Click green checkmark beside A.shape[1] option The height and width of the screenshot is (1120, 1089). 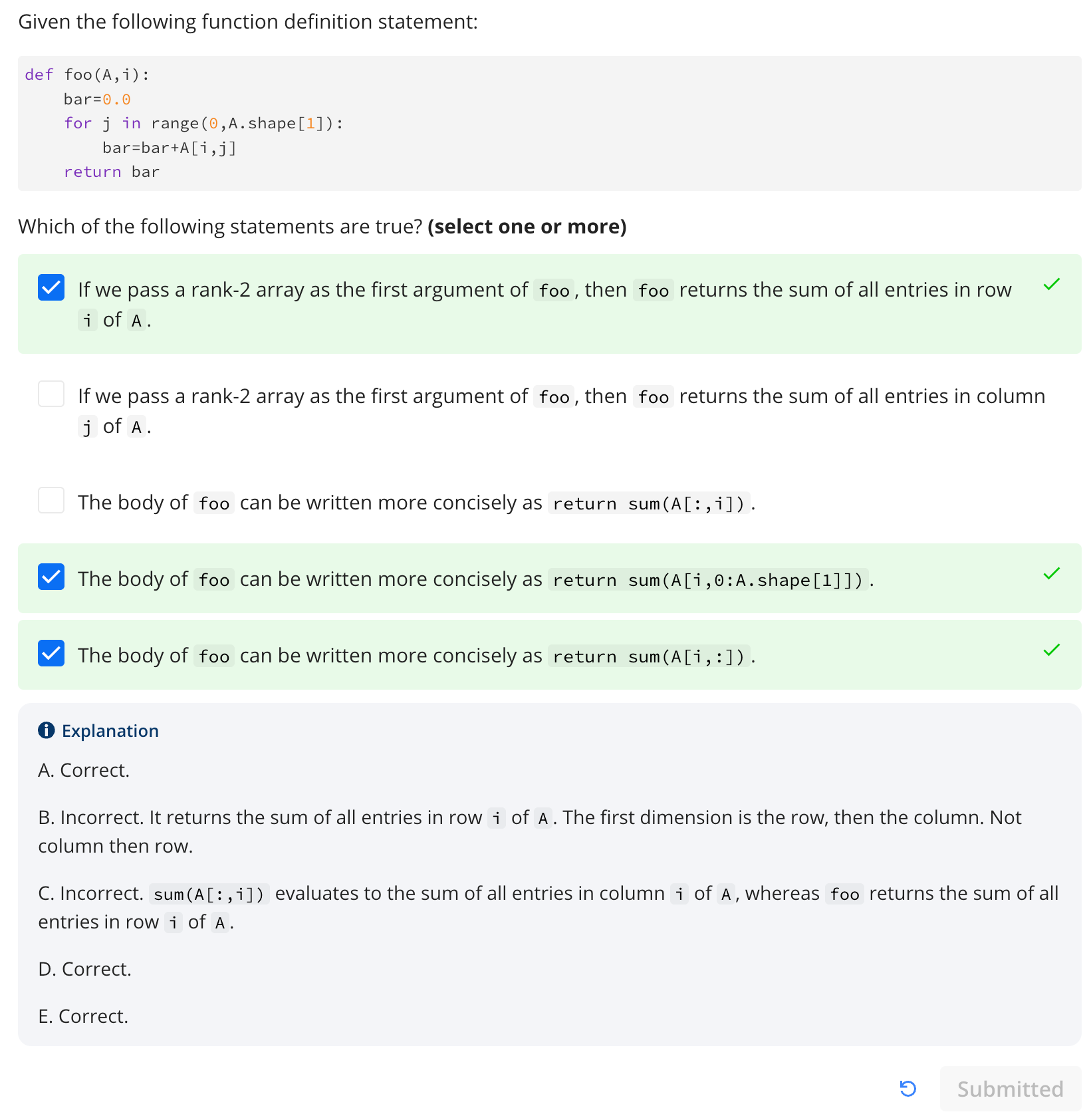(1052, 574)
